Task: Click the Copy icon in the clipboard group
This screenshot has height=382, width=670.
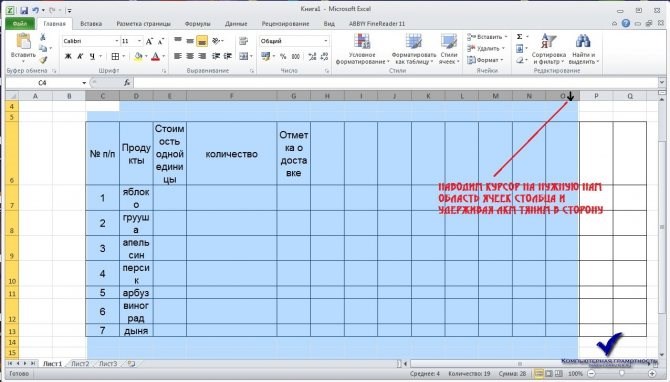Action: click(43, 48)
